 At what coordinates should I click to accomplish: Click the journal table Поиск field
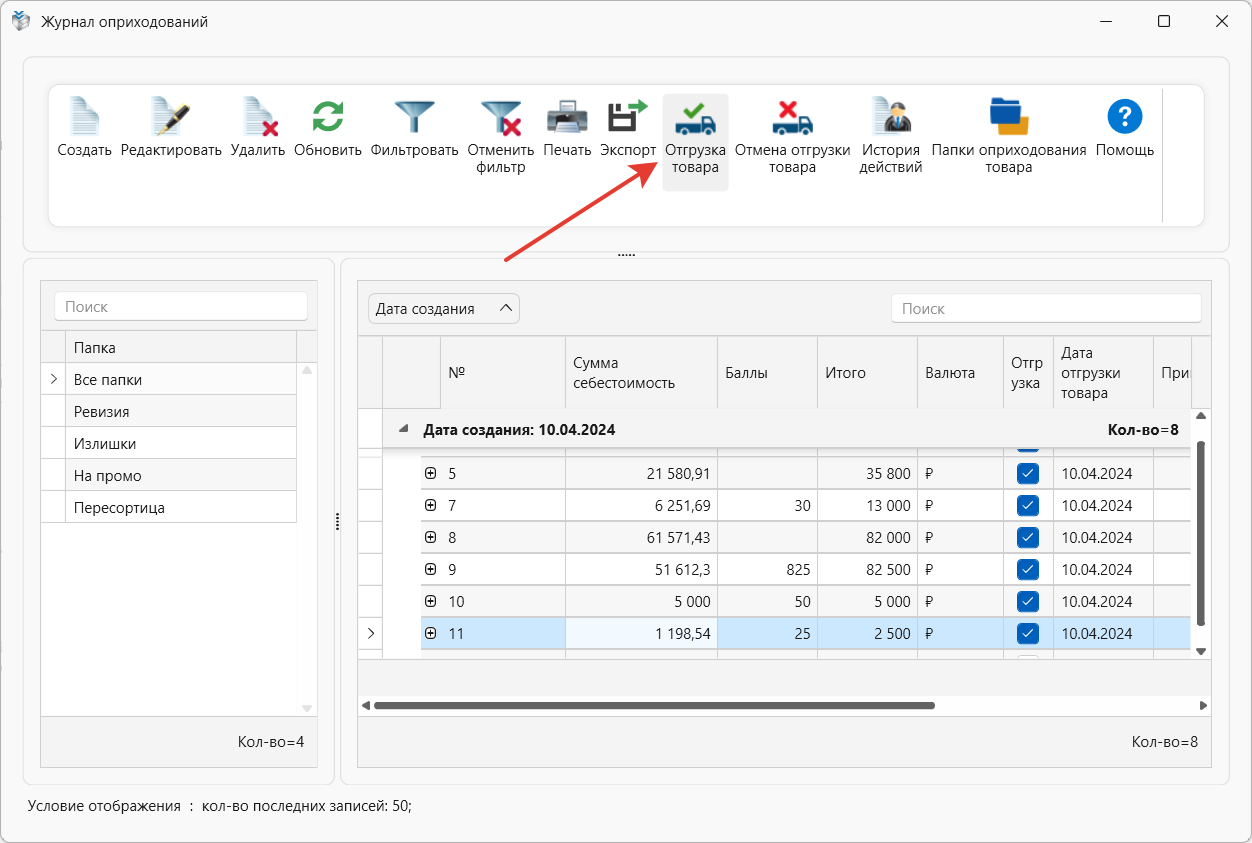tap(1046, 309)
